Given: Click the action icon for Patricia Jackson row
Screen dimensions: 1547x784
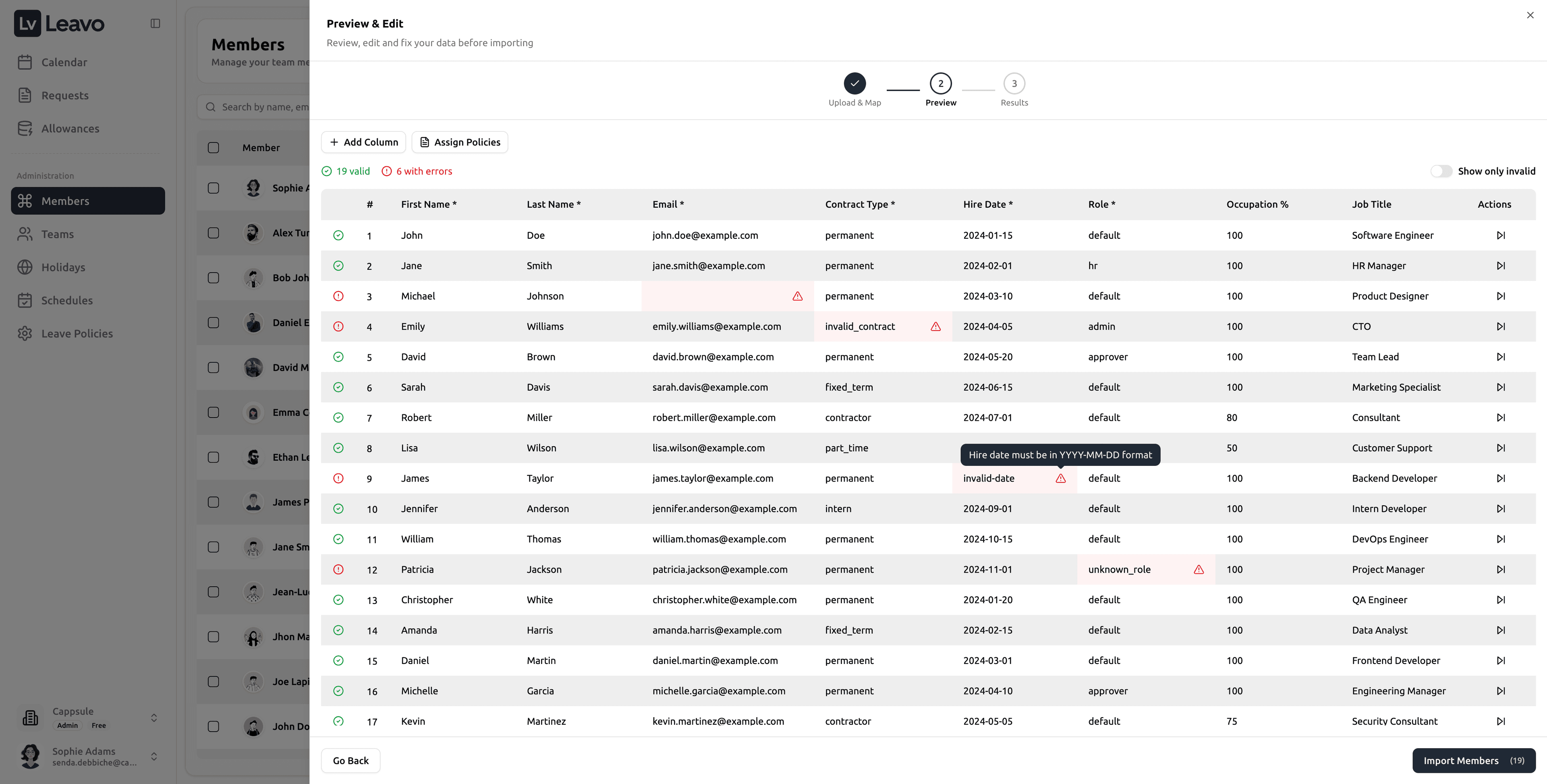Looking at the screenshot, I should tap(1500, 569).
